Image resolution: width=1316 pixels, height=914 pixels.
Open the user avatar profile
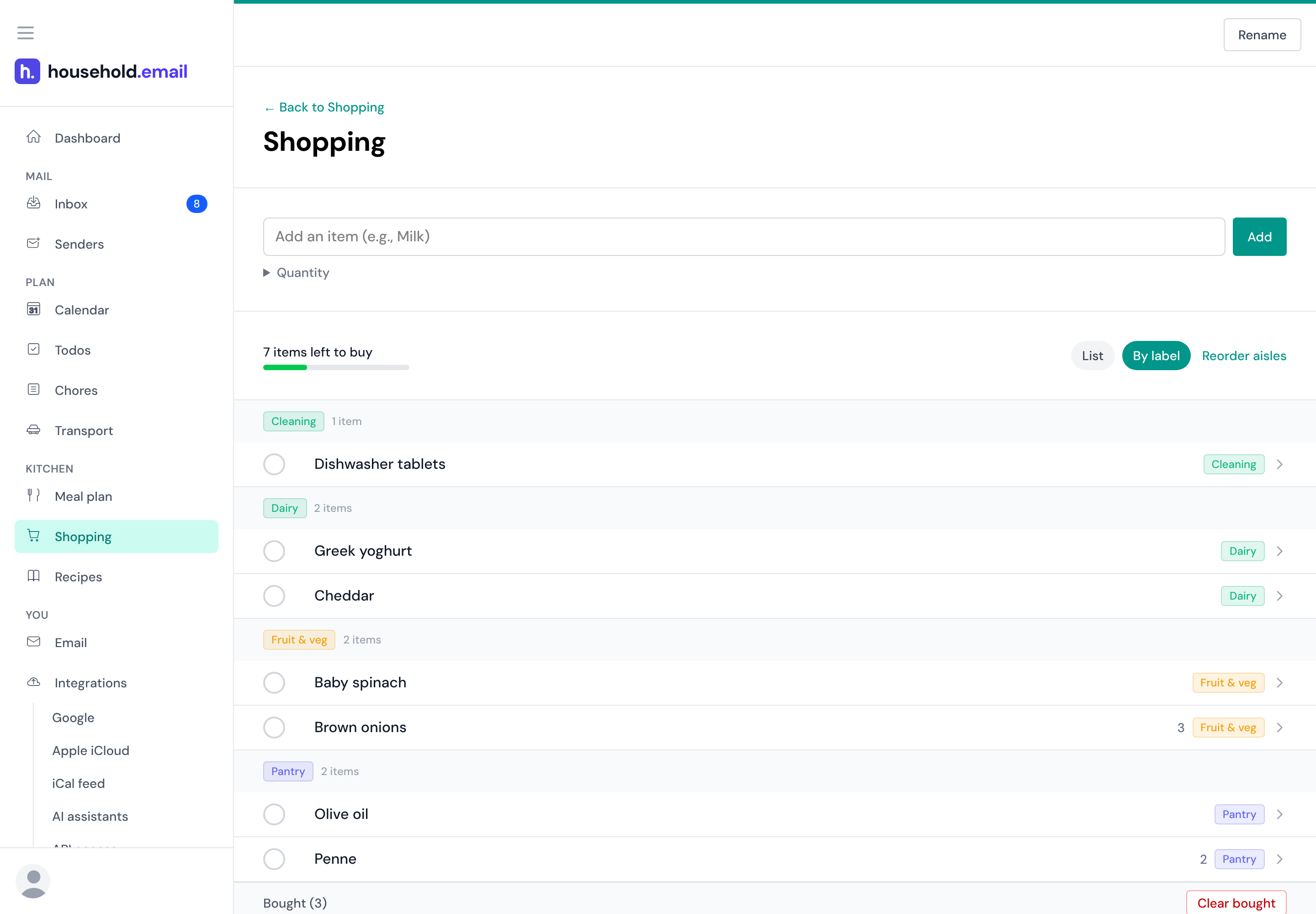(x=32, y=881)
